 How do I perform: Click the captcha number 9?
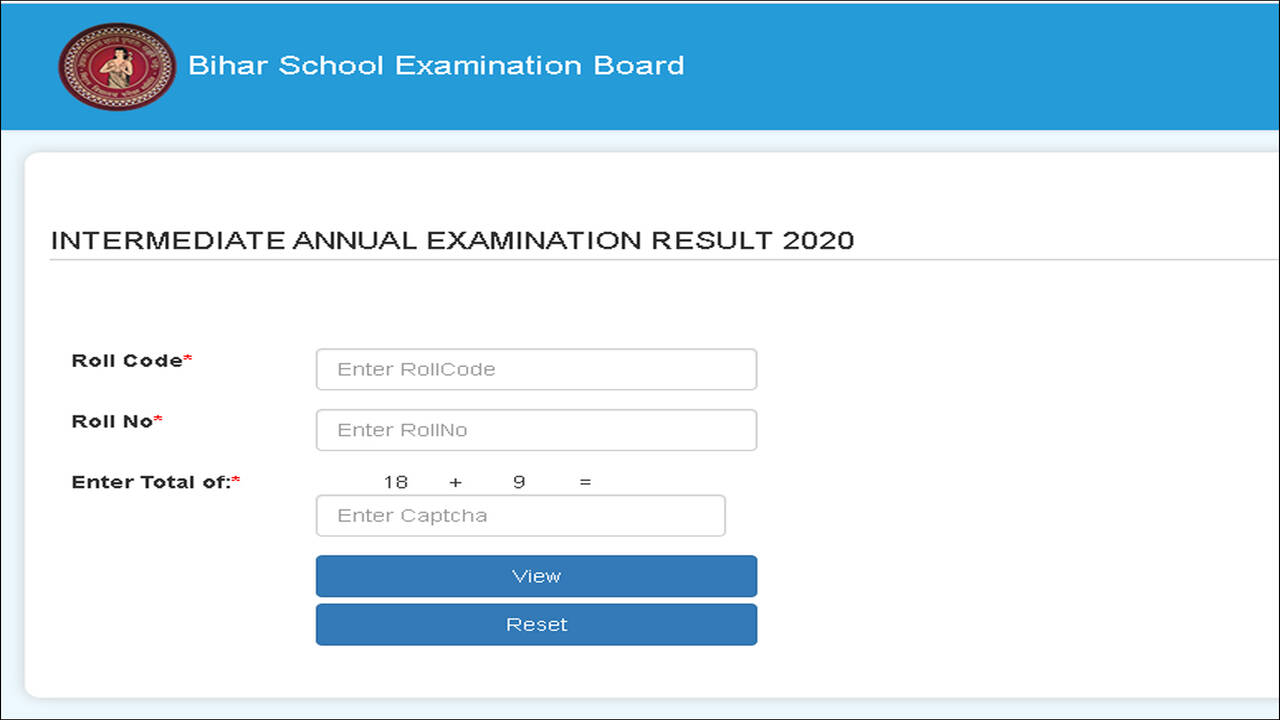click(x=519, y=482)
